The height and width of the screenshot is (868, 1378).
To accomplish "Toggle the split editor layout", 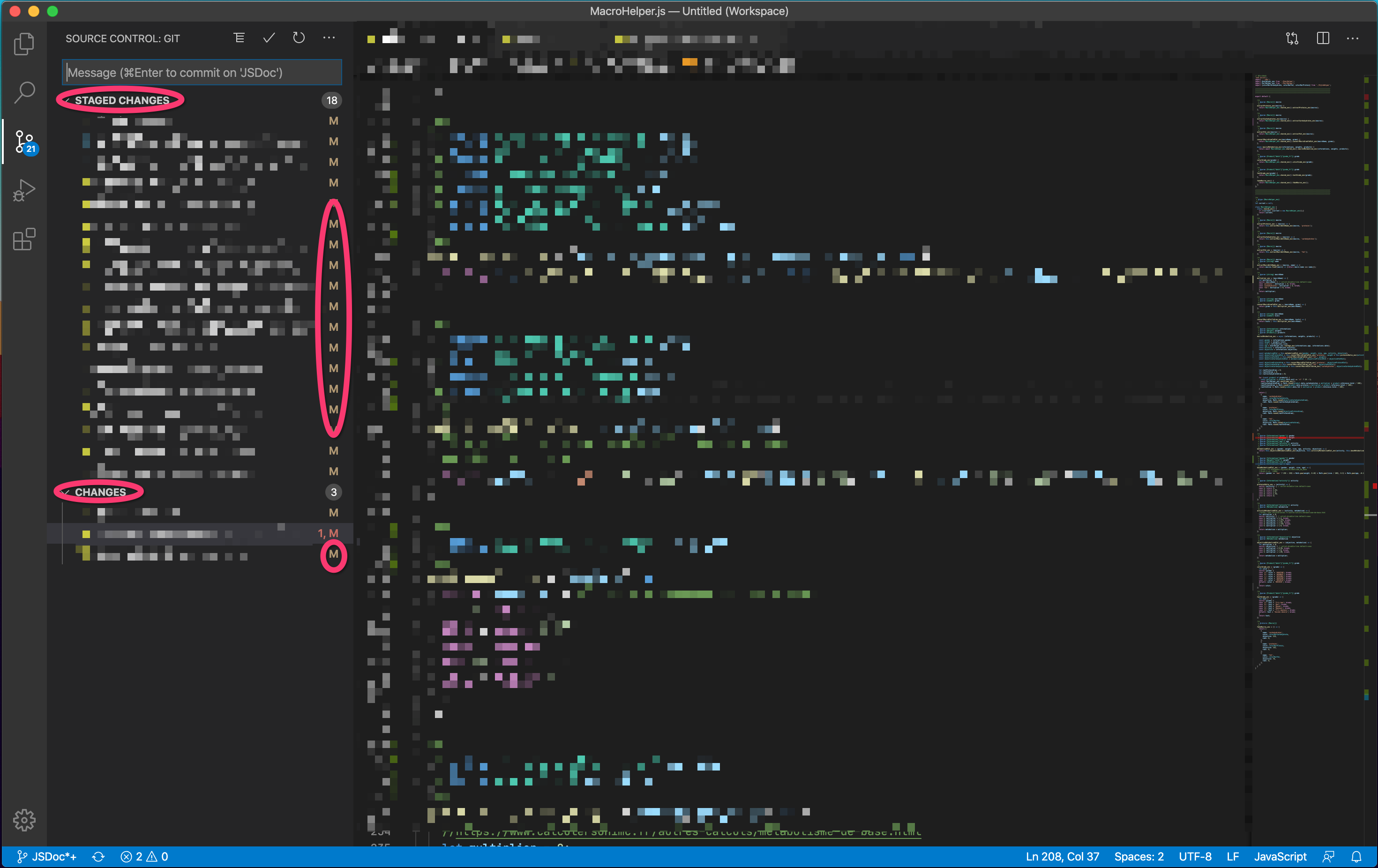I will pos(1323,38).
